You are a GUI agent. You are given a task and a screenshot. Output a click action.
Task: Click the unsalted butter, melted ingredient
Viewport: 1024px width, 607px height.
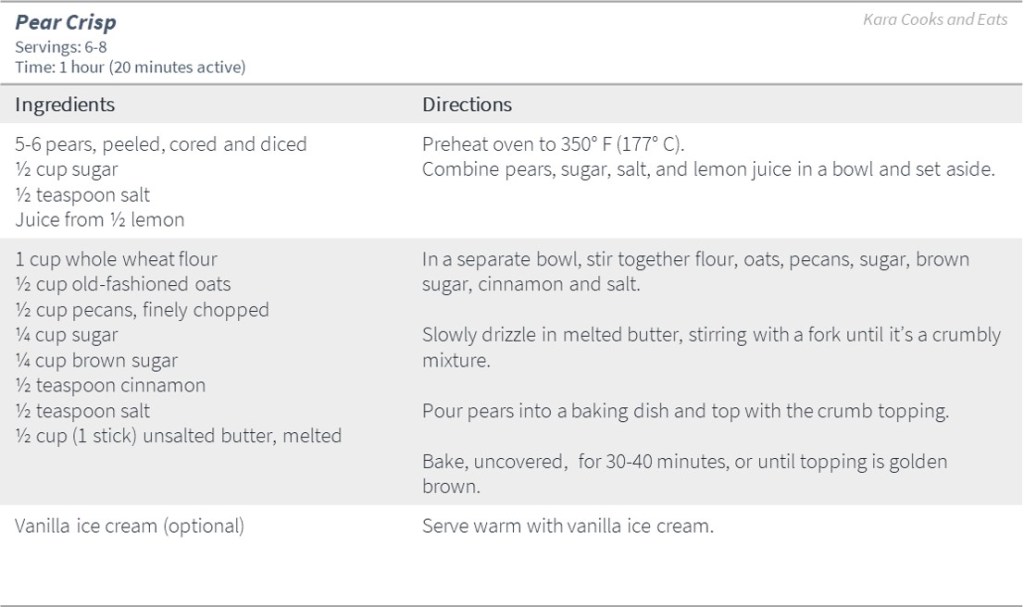[178, 436]
